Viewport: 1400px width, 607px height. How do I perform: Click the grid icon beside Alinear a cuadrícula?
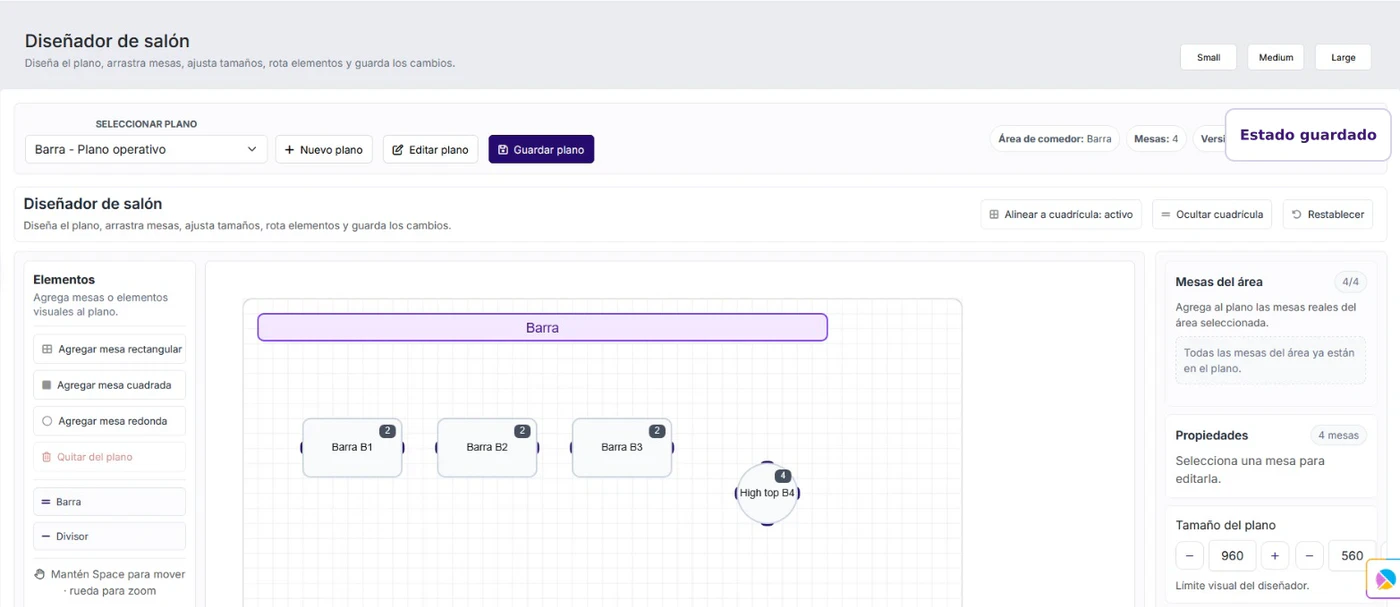[x=994, y=214]
